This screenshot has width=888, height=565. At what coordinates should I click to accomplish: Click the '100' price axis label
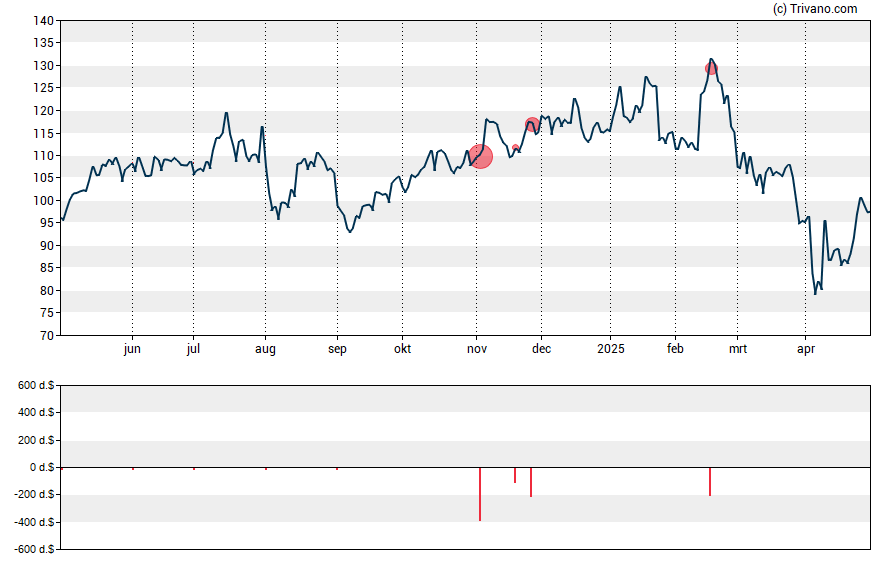click(x=44, y=200)
